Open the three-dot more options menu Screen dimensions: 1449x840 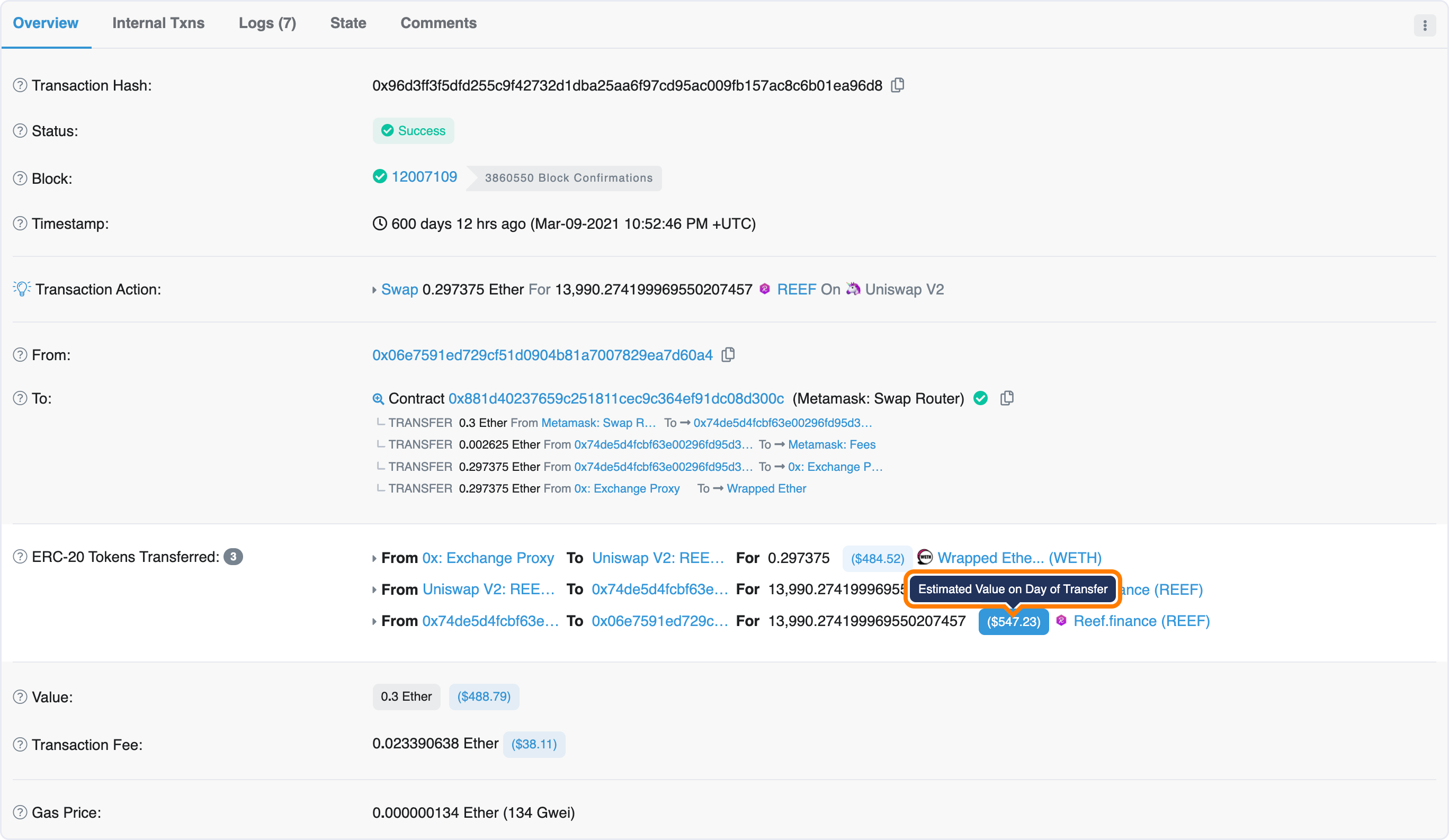1425,25
